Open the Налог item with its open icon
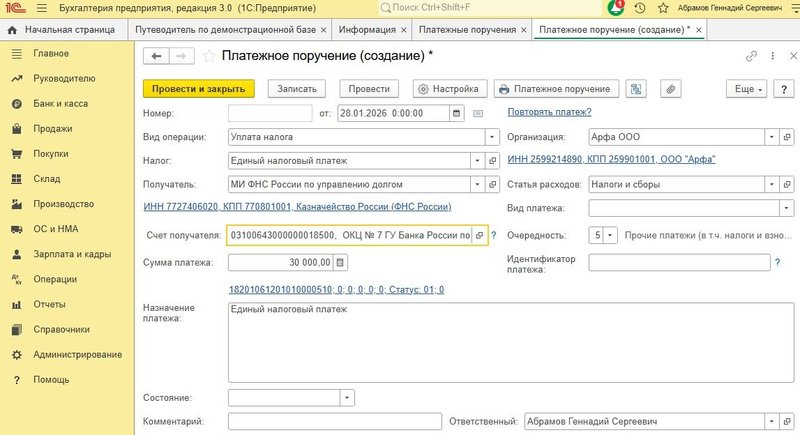This screenshot has height=435, width=800. click(492, 161)
